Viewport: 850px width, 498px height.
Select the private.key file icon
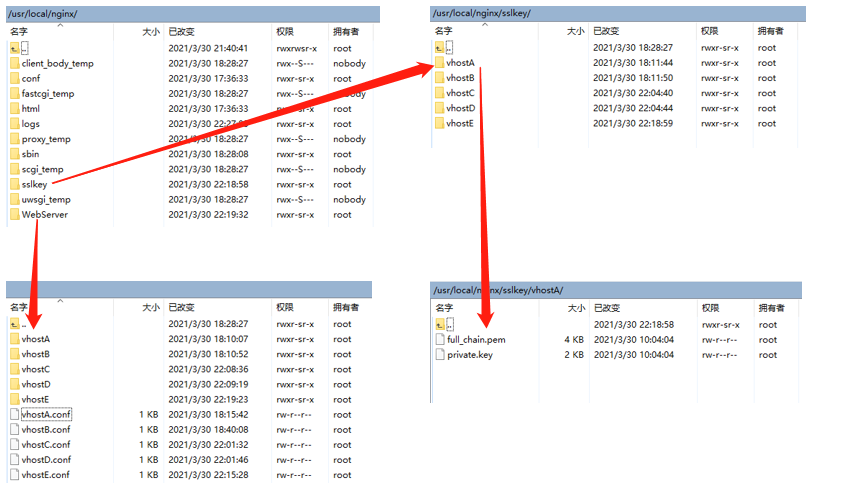point(440,355)
